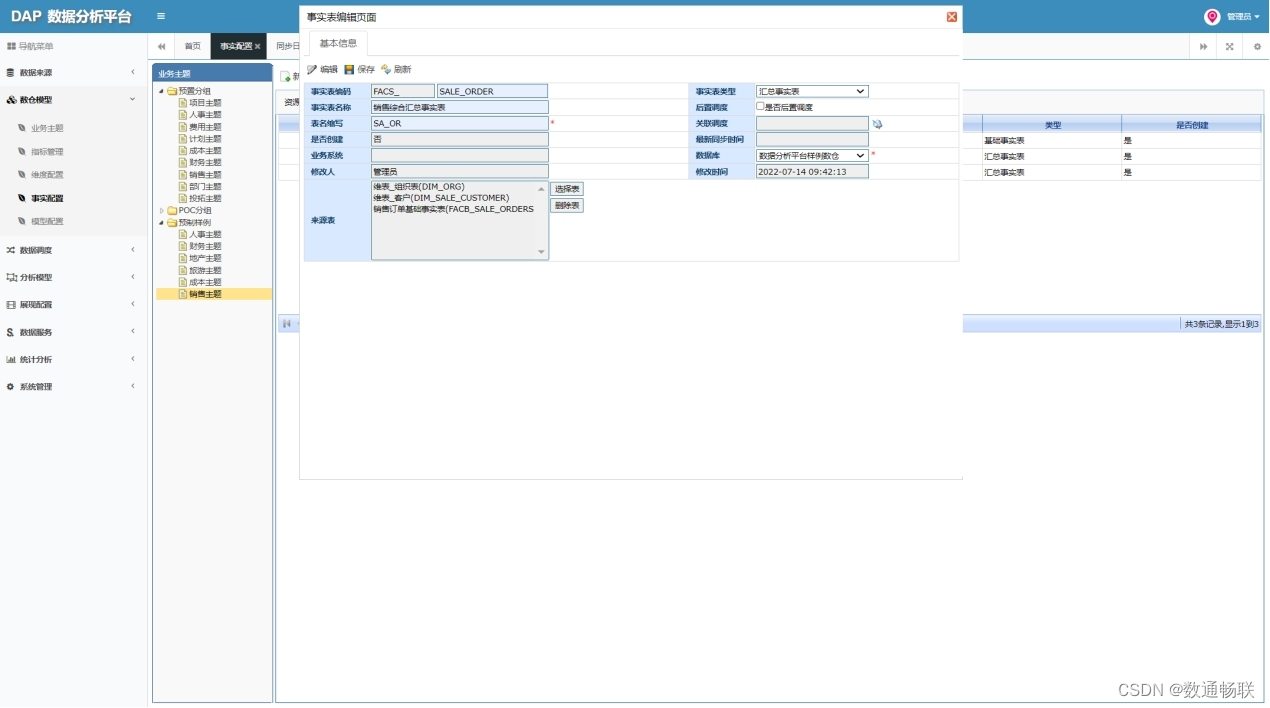1270x708 pixels.
Task: Open the settings gear icon at top right
Action: [1257, 46]
